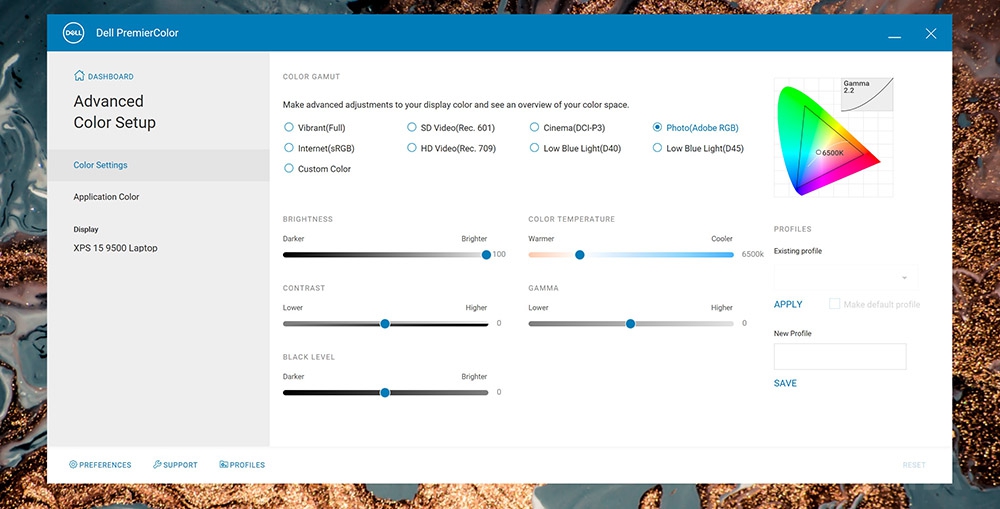Image resolution: width=1000 pixels, height=509 pixels.
Task: Open the Application Color section
Action: [x=106, y=197]
